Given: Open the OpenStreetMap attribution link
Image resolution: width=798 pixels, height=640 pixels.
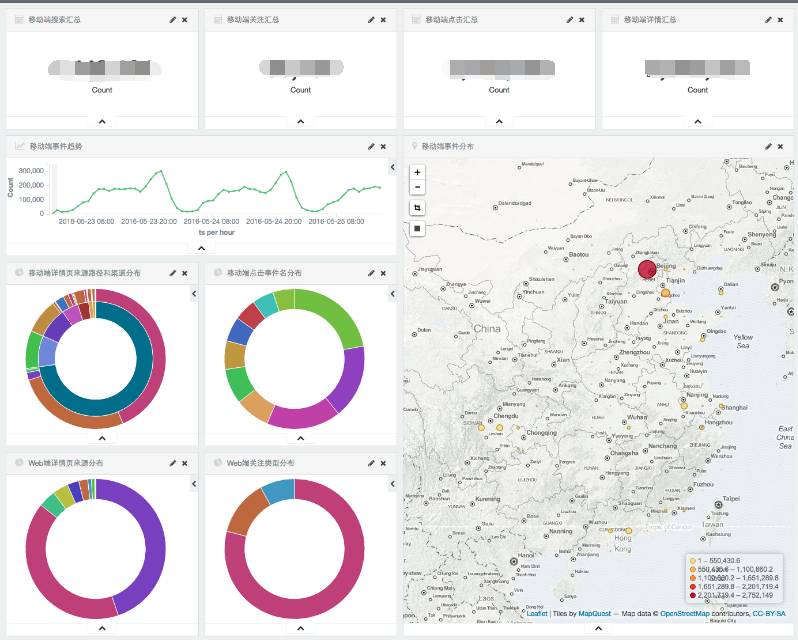Looking at the screenshot, I should tap(685, 614).
